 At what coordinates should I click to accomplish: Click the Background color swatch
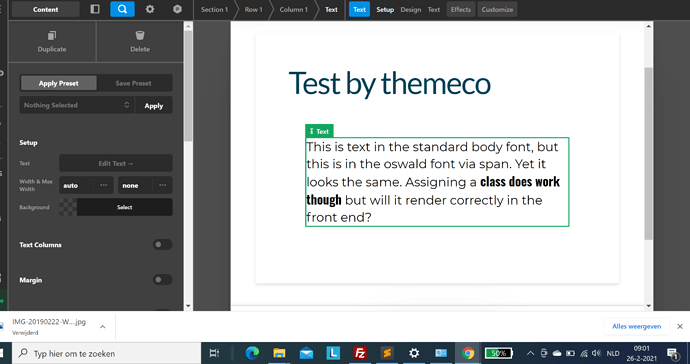click(x=68, y=207)
